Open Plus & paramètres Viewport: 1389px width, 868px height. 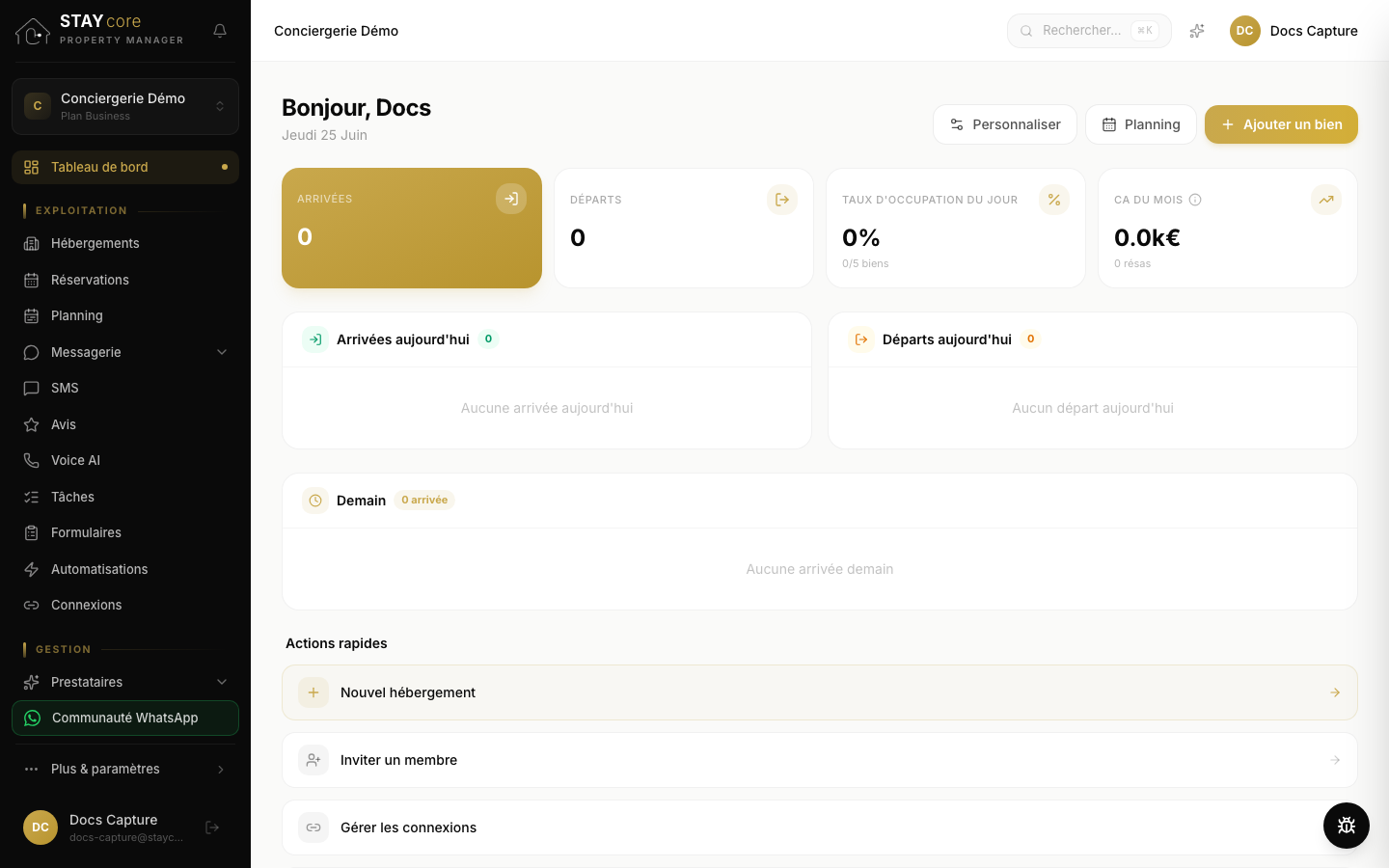(x=125, y=769)
